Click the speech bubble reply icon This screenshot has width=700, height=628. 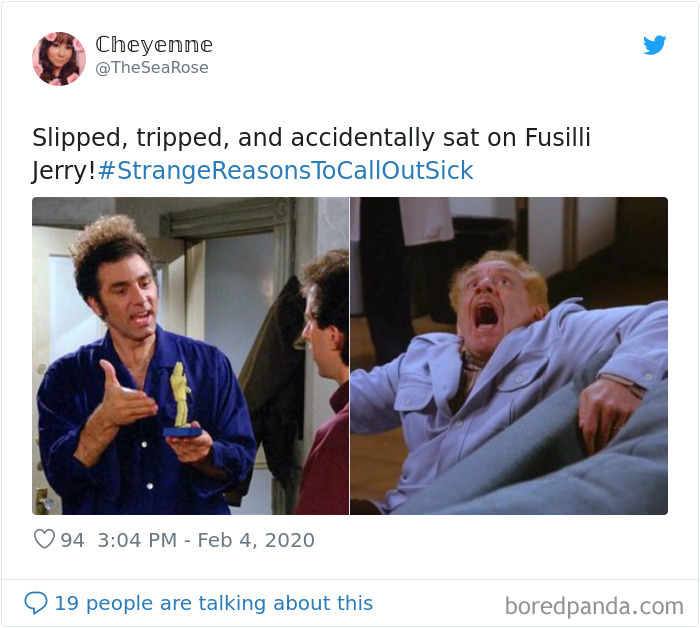36,603
